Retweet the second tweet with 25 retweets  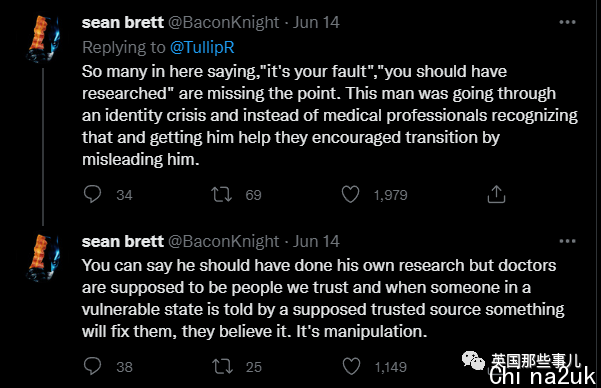click(222, 366)
